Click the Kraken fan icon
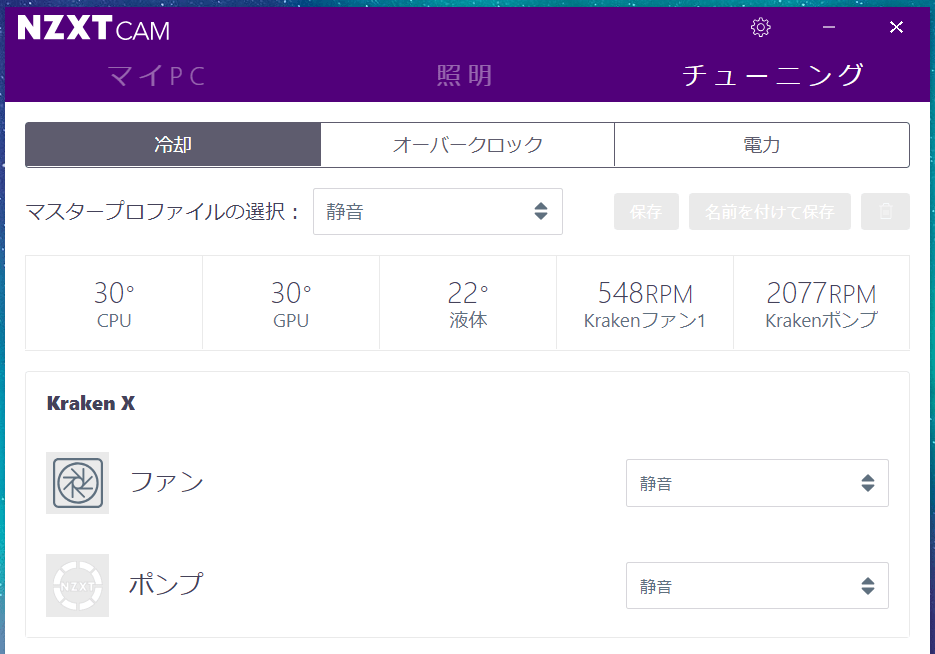The width and height of the screenshot is (935, 654). [x=78, y=483]
